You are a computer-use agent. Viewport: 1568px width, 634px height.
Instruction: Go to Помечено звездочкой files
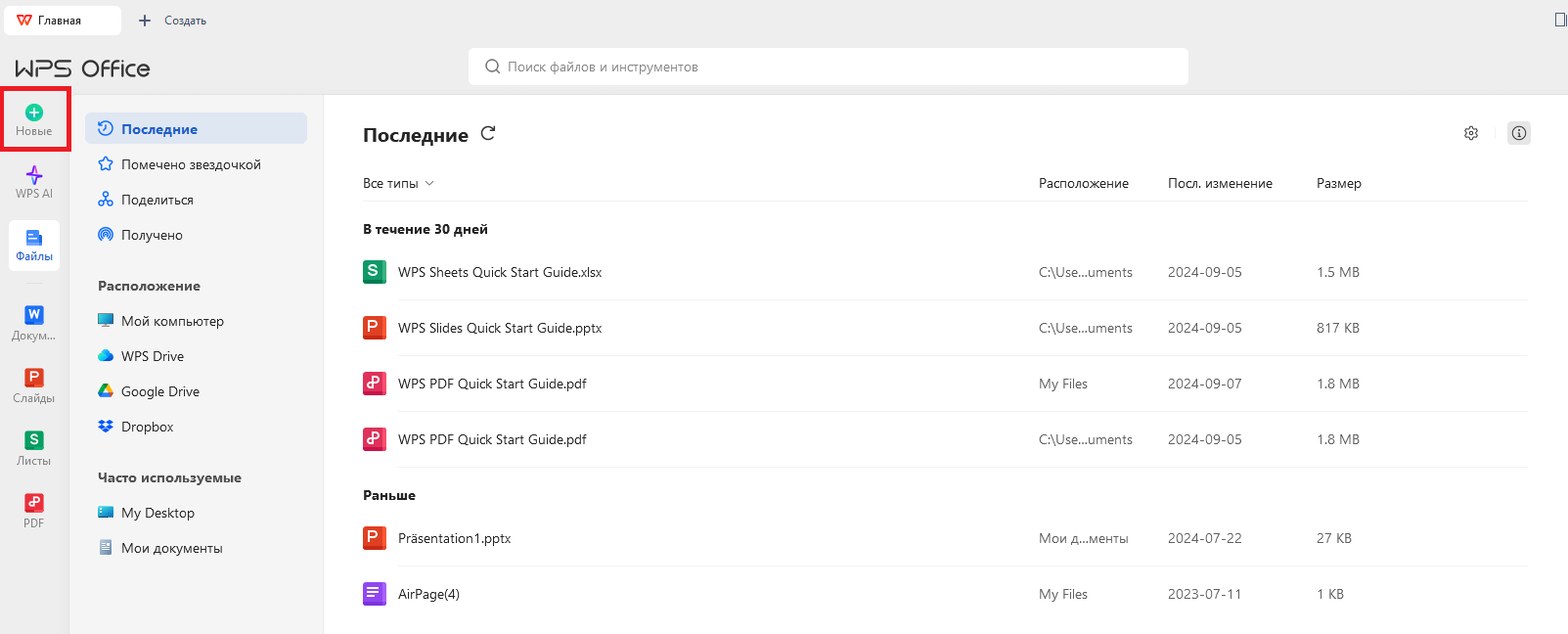[x=191, y=164]
